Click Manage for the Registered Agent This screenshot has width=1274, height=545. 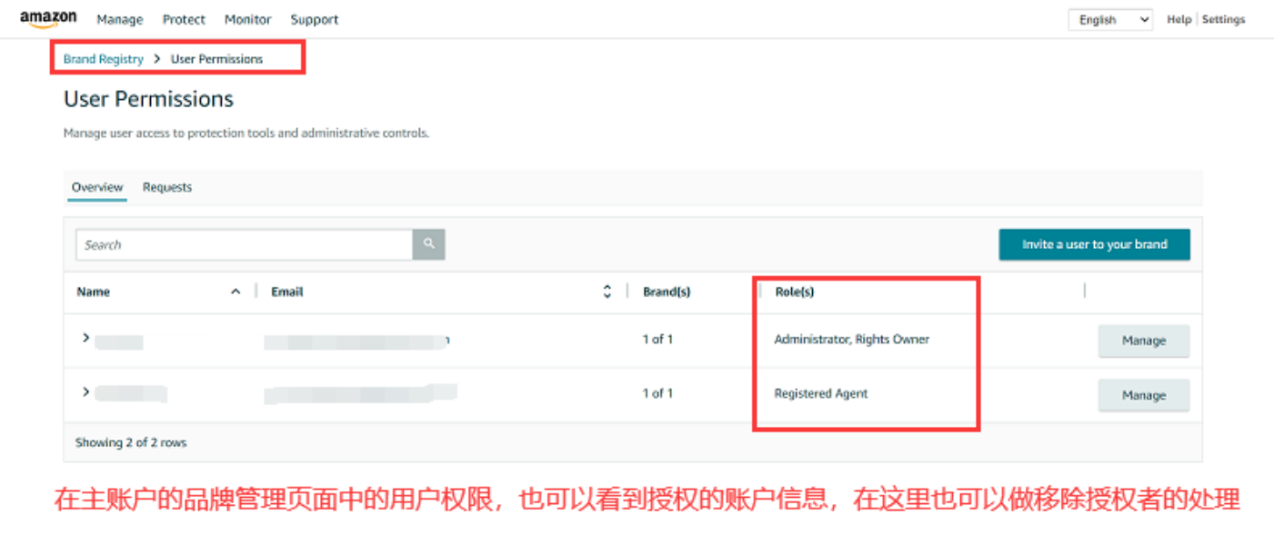[1144, 395]
